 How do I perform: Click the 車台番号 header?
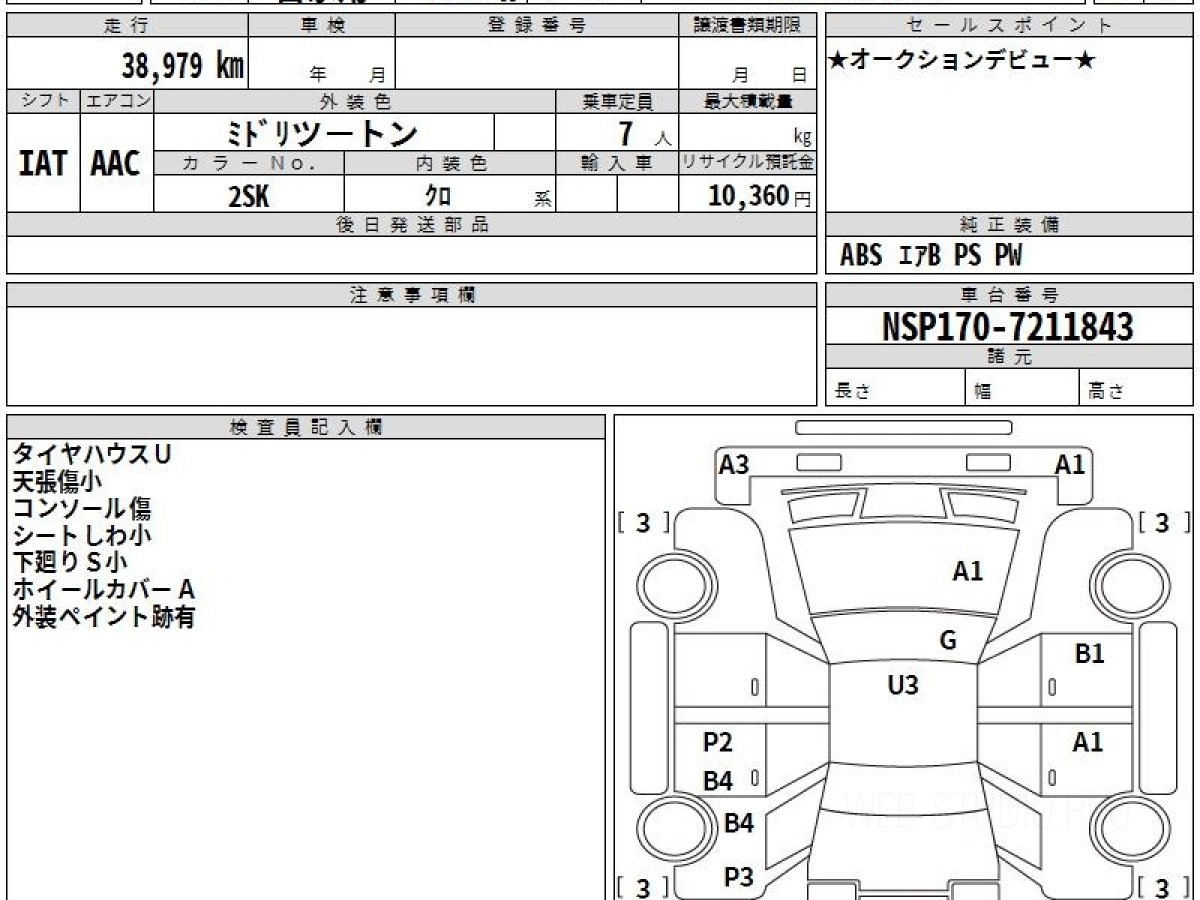(1009, 295)
